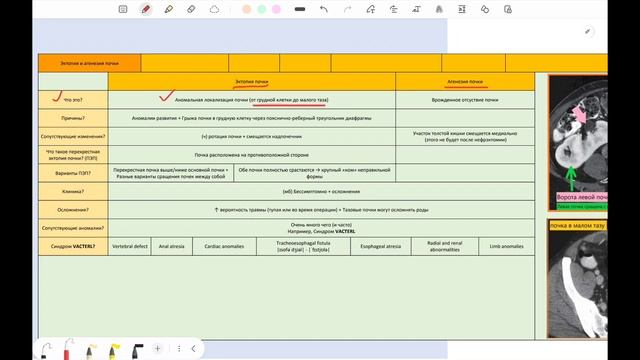The width and height of the screenshot is (640, 360).
Task: Click the 'Esophageal atresia' cell
Action: 380,247
